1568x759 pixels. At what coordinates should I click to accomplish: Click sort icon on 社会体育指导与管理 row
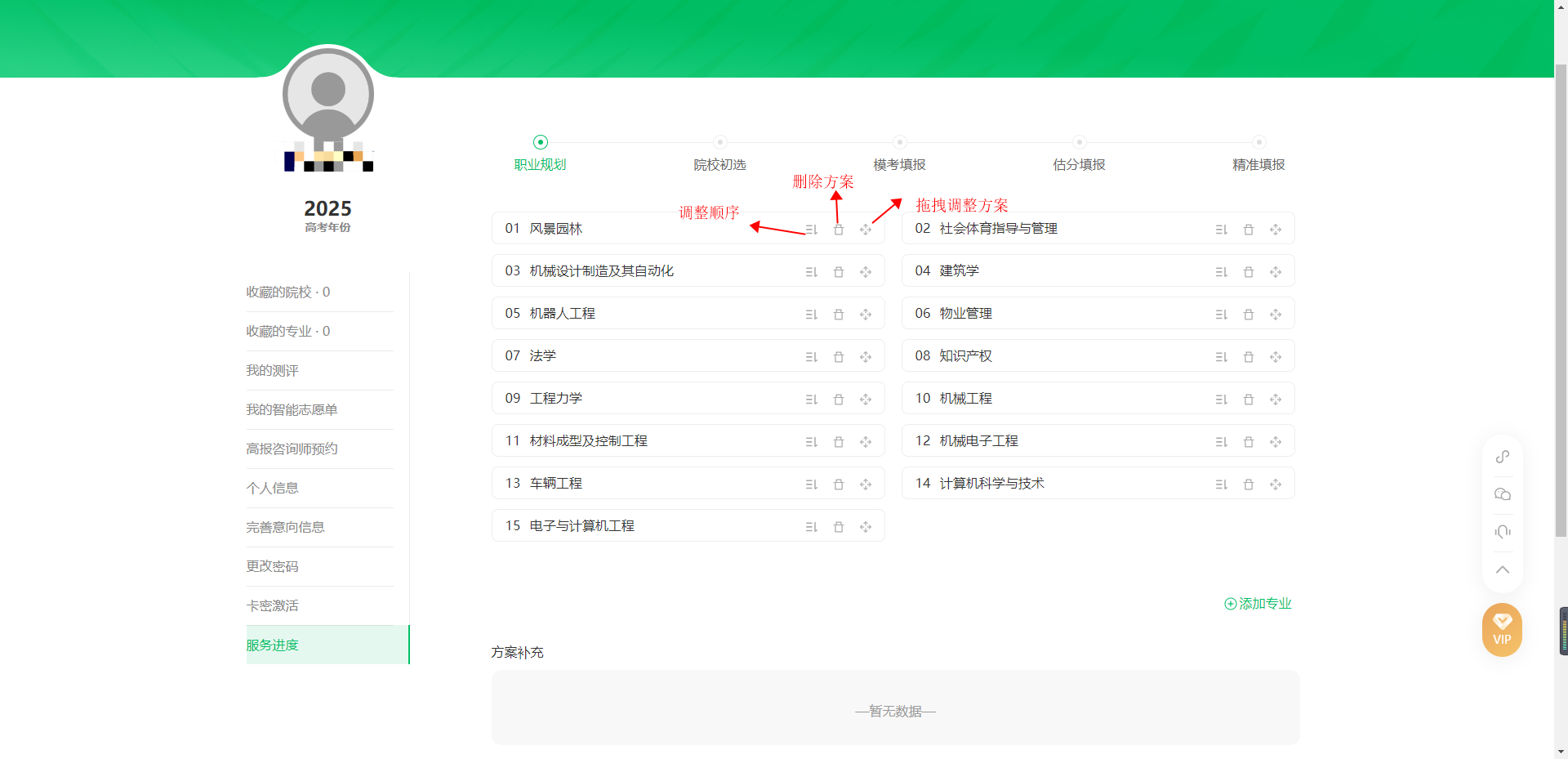[x=1221, y=230]
